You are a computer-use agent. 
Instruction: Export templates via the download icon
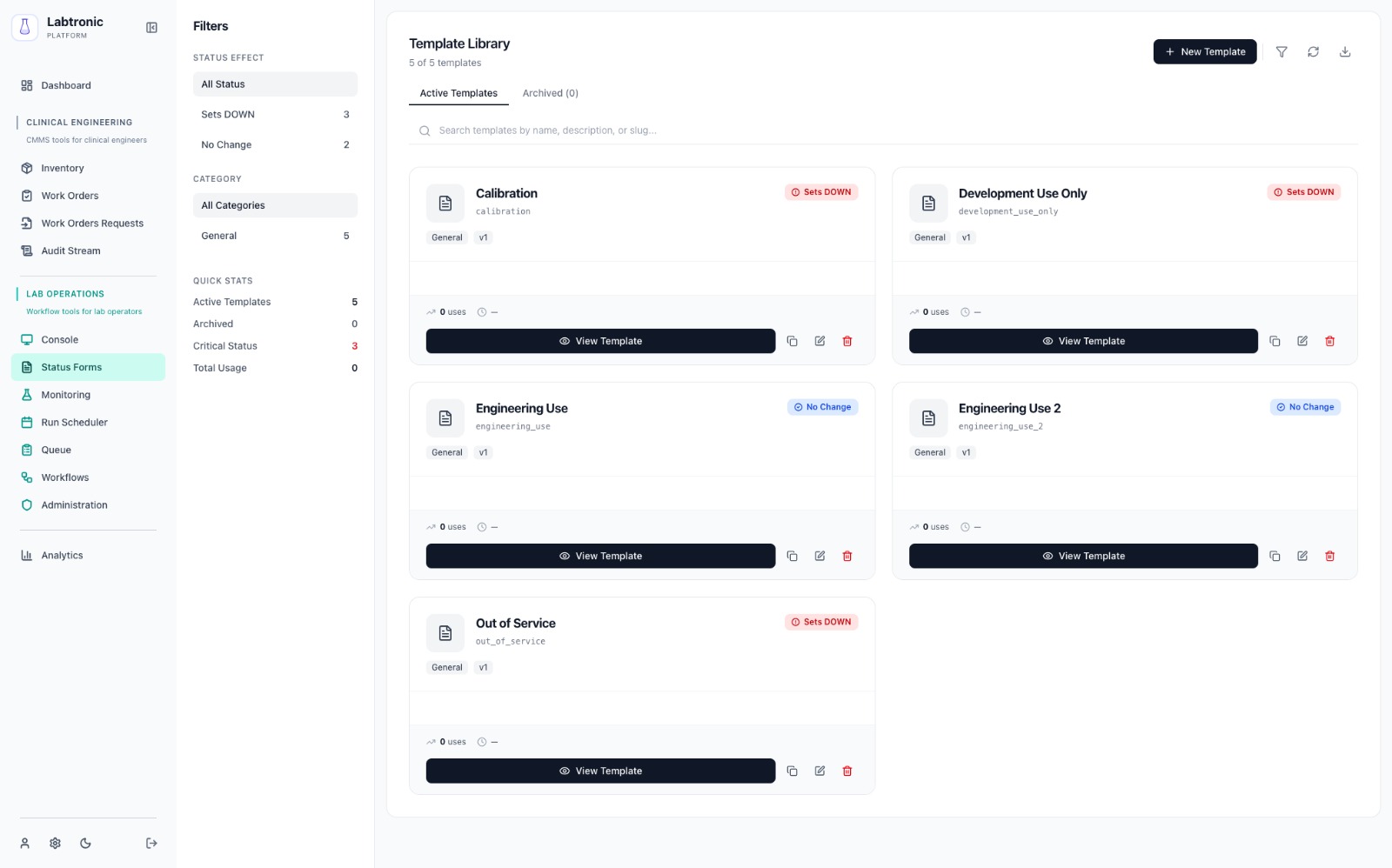point(1345,52)
